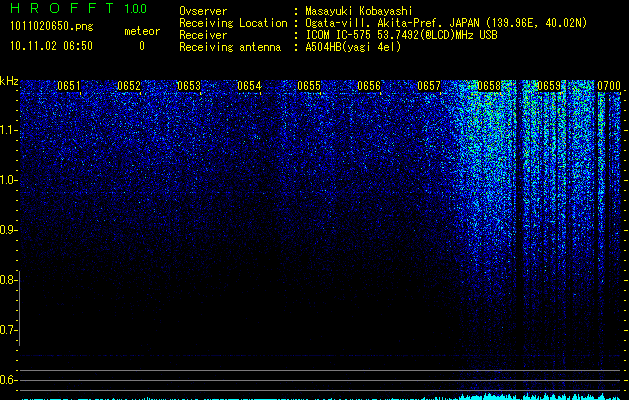Image resolution: width=629 pixels, height=400 pixels.
Task: Click the Ovserver label
Action: (x=203, y=11)
